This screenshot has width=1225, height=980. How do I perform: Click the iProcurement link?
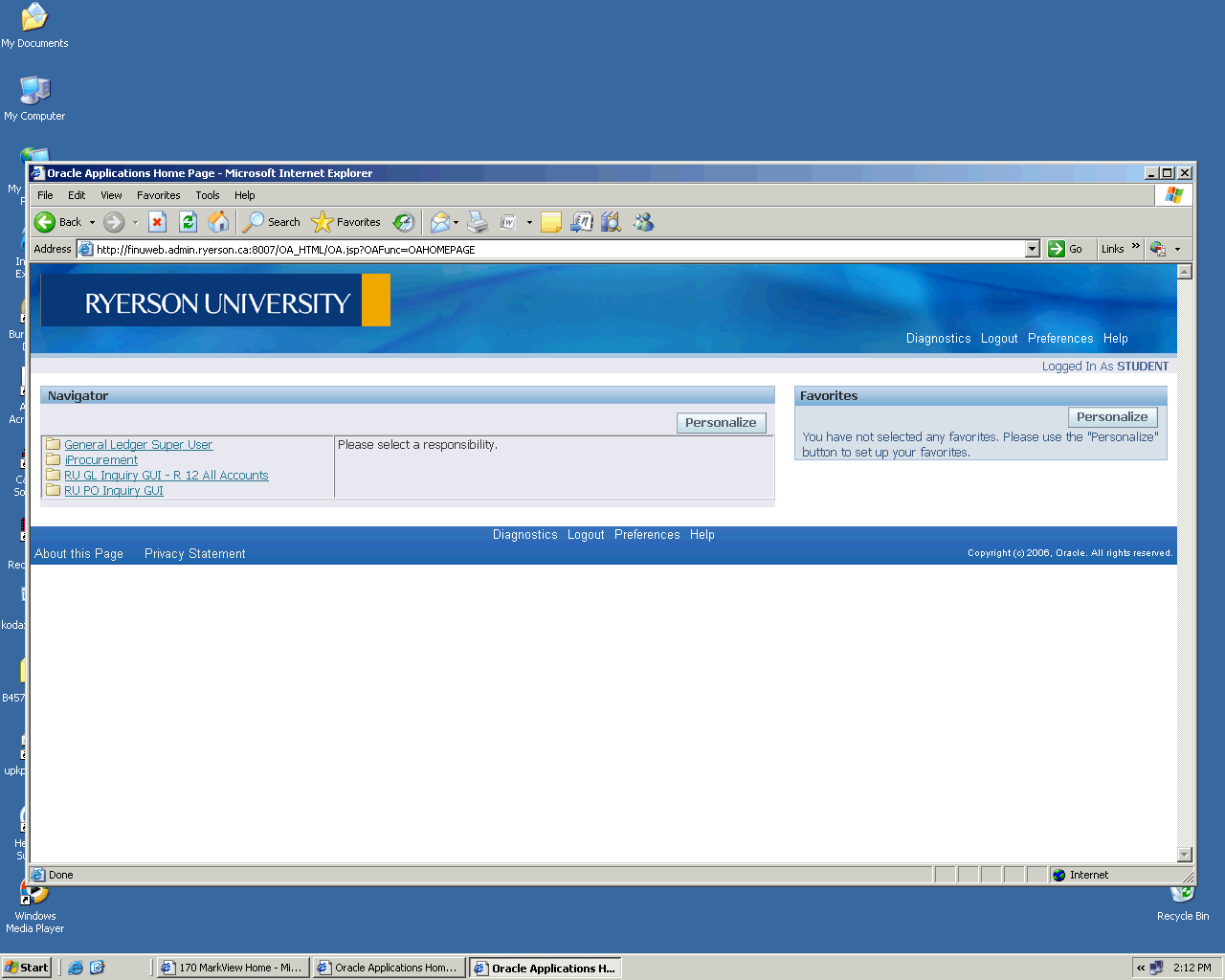coord(101,460)
